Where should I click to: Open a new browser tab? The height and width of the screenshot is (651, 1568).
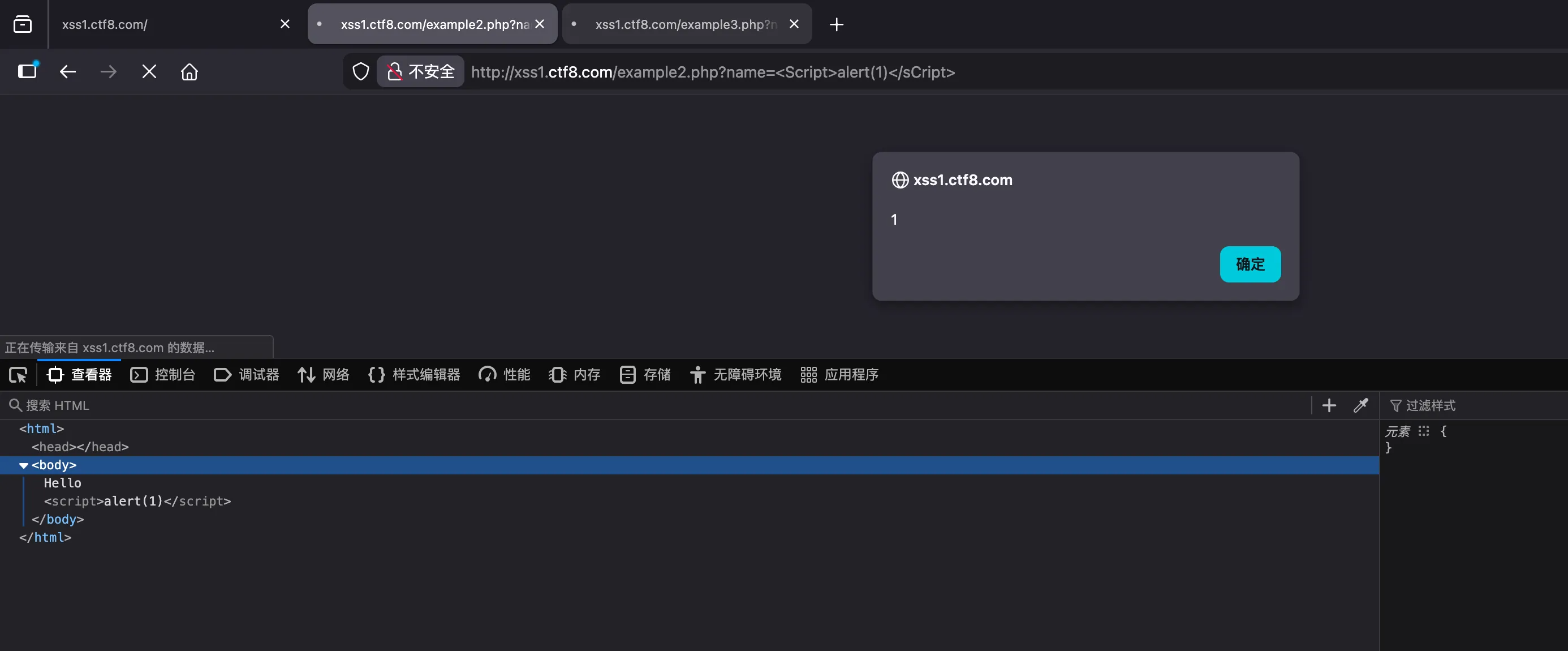837,24
